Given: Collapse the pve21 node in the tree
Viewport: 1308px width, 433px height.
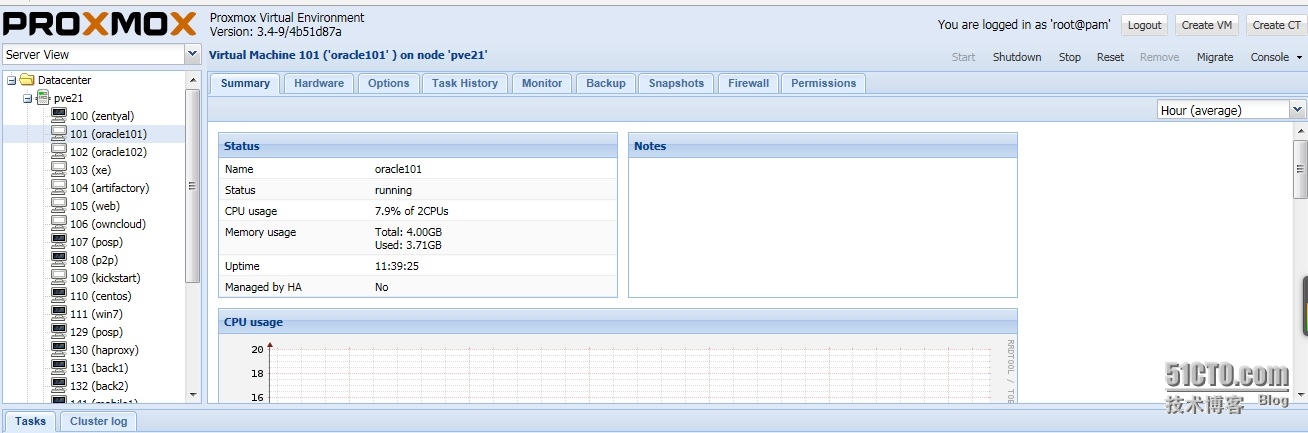Looking at the screenshot, I should (x=28, y=98).
